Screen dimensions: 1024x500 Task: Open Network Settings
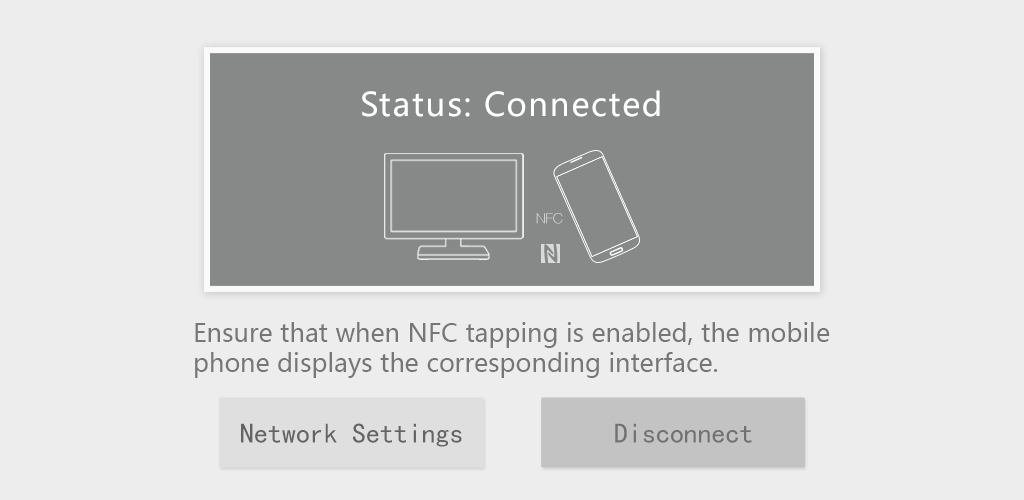(x=352, y=433)
